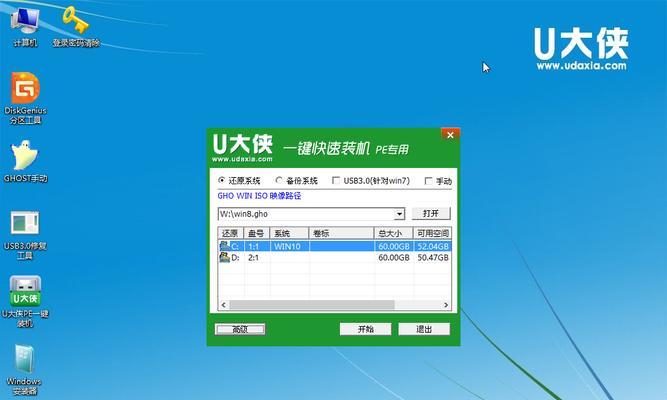Click the 开始 (Start) button
Image resolution: width=667 pixels, height=400 pixels.
[365, 329]
